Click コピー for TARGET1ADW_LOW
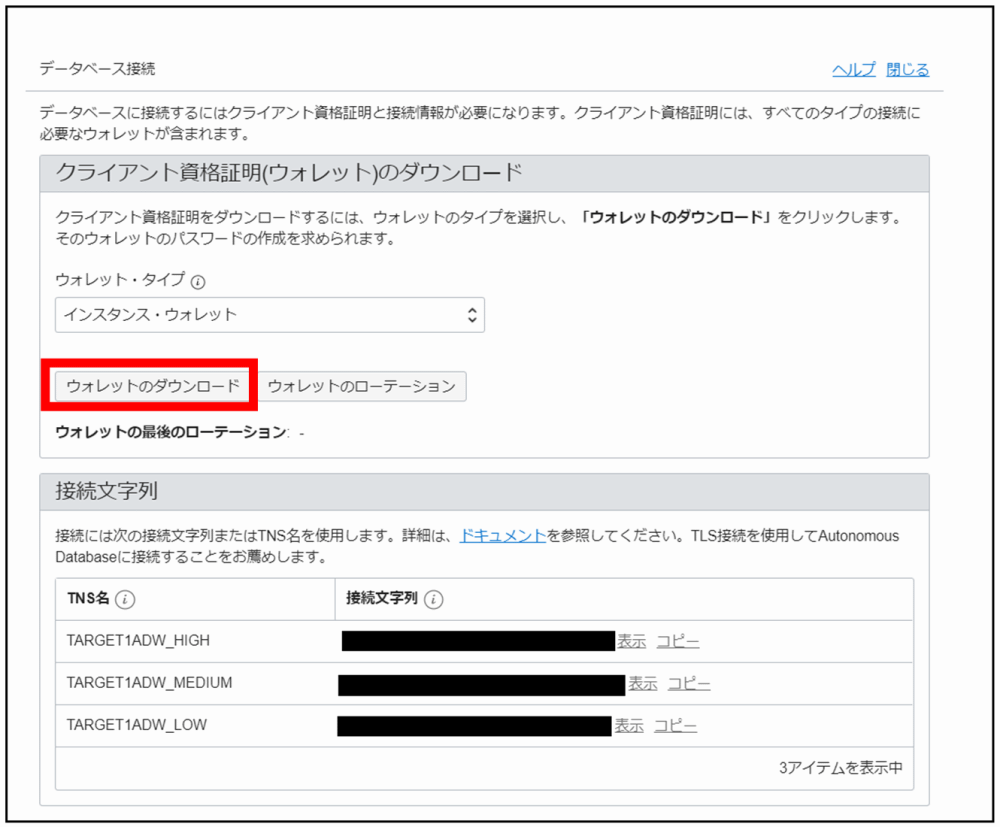The width and height of the screenshot is (1000, 827). pos(675,726)
